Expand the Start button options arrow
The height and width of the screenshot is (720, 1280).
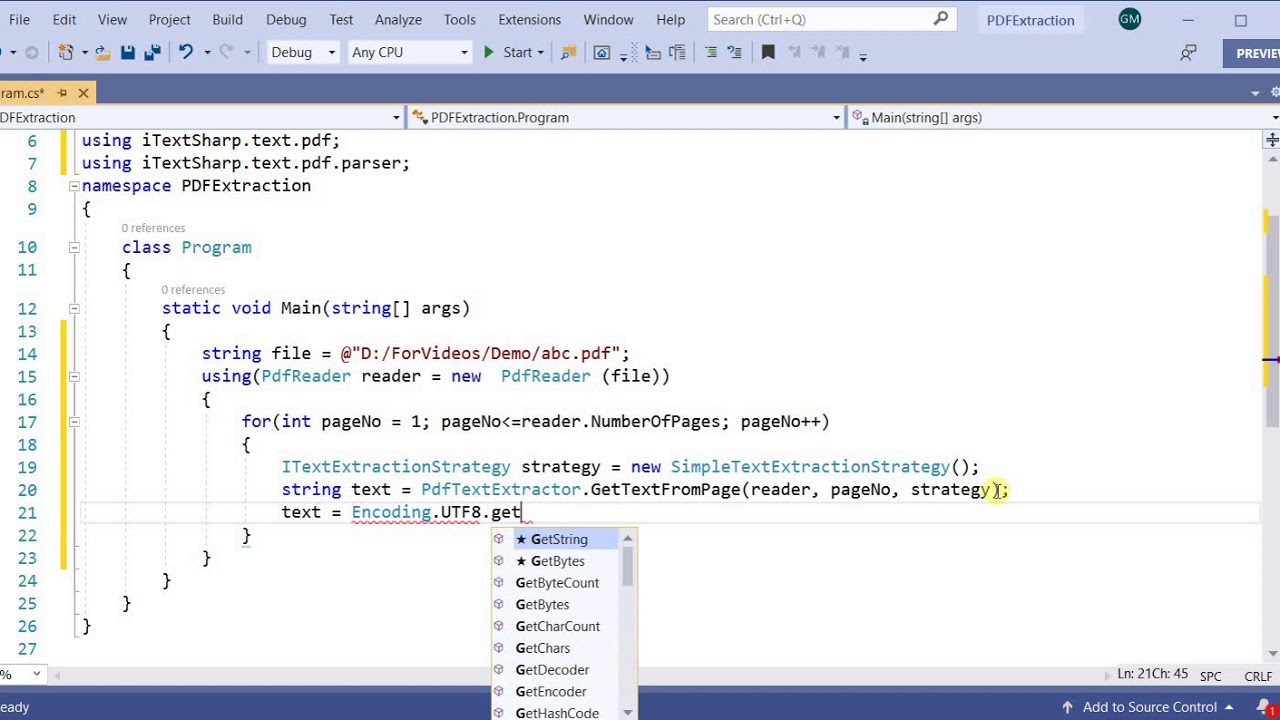click(x=540, y=53)
